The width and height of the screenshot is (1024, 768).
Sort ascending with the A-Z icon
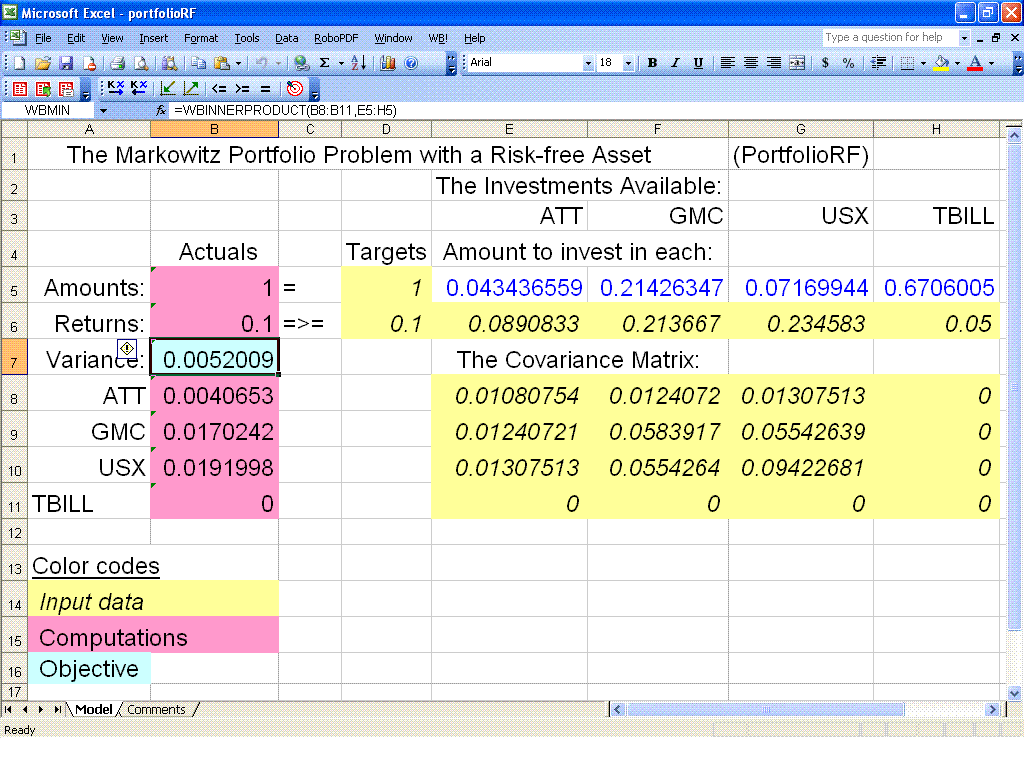[359, 63]
